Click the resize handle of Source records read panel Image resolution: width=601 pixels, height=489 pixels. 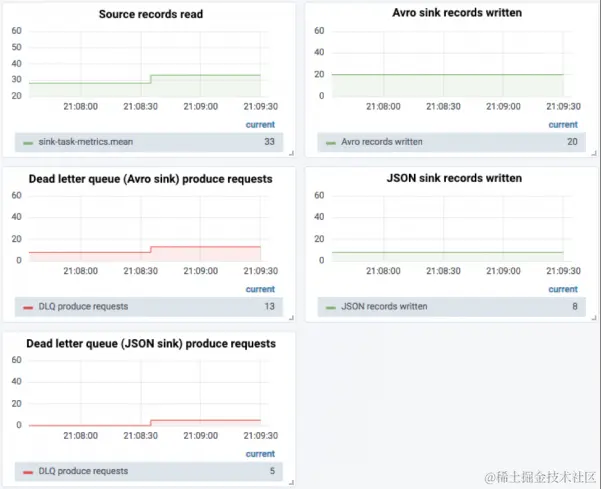point(291,153)
